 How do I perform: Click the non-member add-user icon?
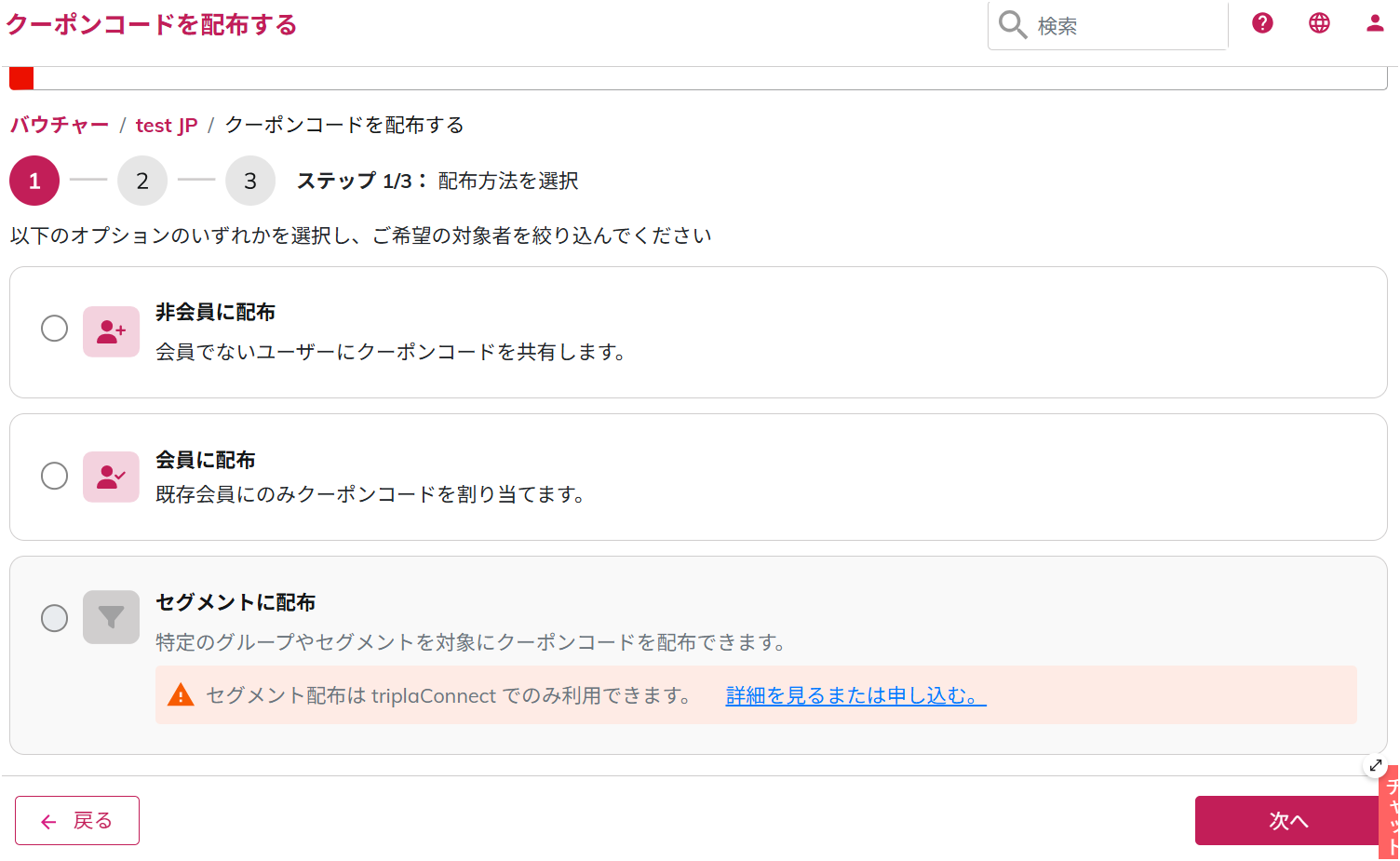(x=111, y=331)
